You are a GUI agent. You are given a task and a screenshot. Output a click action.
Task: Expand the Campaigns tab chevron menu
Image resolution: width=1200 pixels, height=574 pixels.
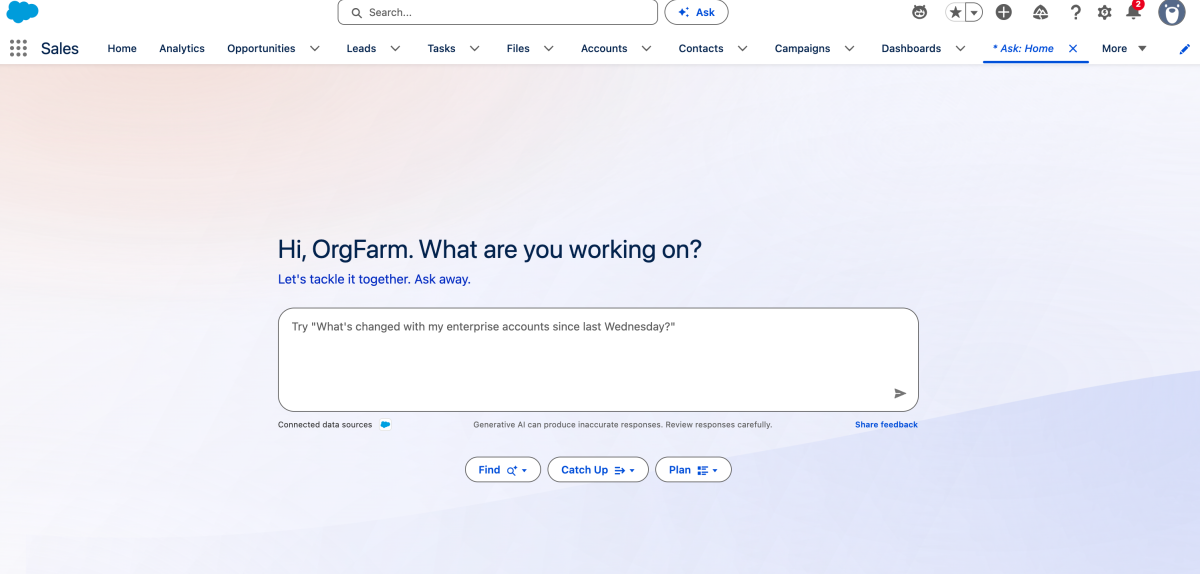[849, 48]
